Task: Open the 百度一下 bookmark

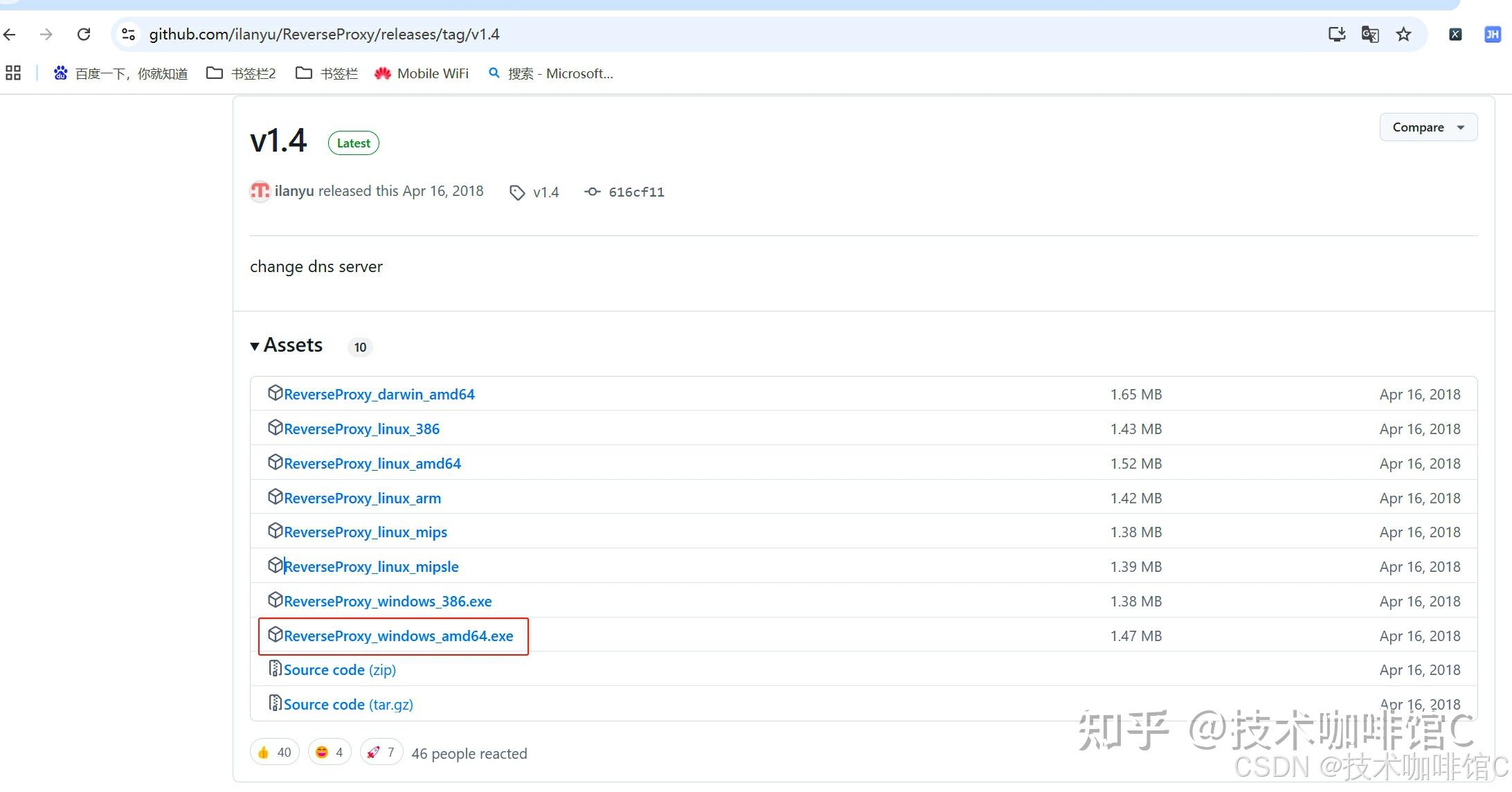Action: [x=121, y=73]
